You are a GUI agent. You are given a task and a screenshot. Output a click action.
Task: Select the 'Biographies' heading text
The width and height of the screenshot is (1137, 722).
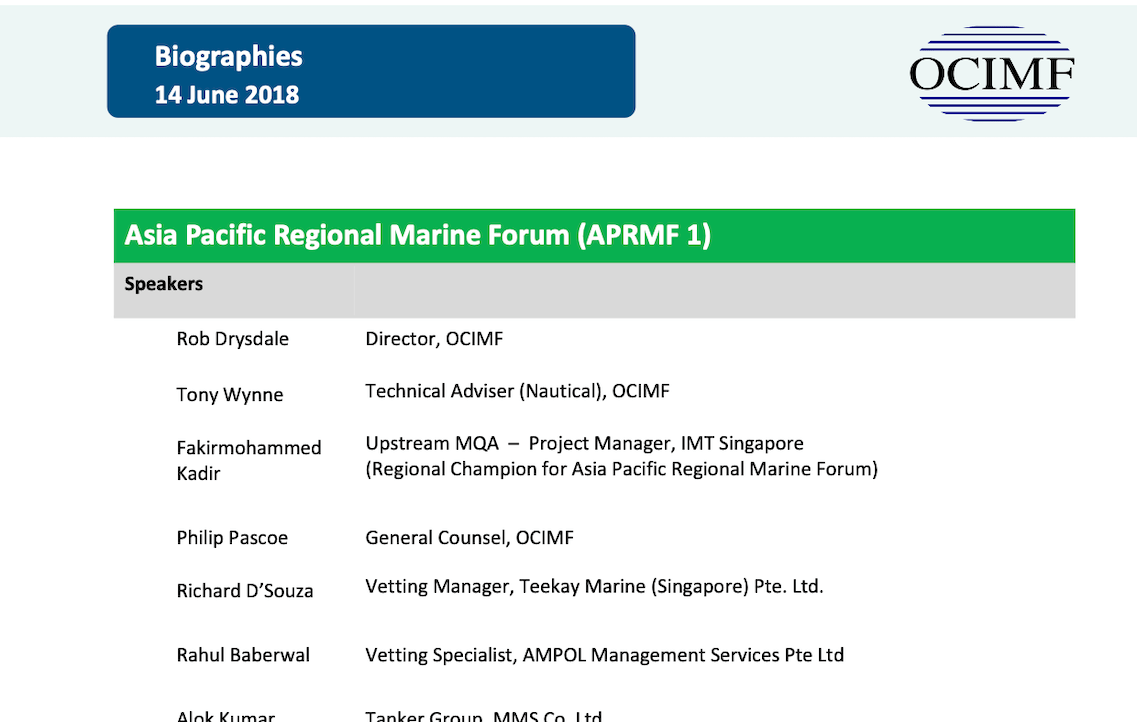(228, 56)
